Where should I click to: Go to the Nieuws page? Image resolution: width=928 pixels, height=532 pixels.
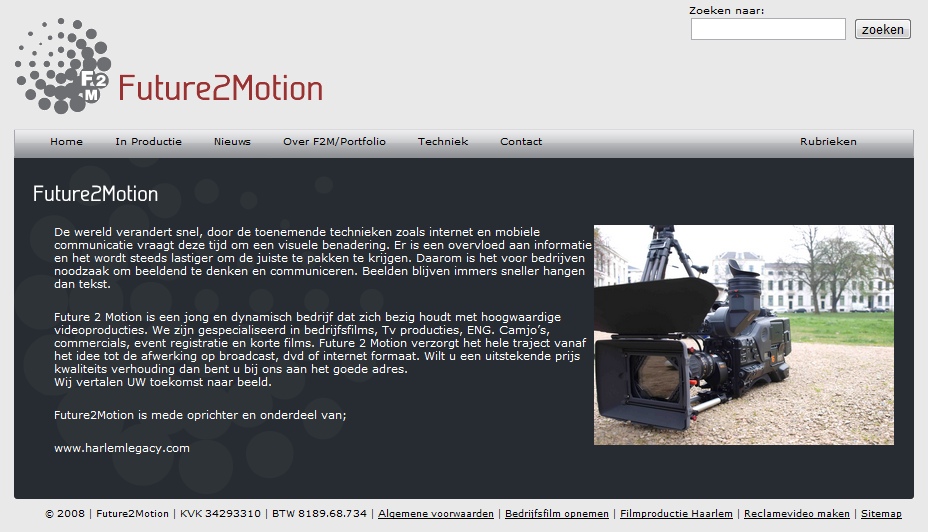(232, 141)
